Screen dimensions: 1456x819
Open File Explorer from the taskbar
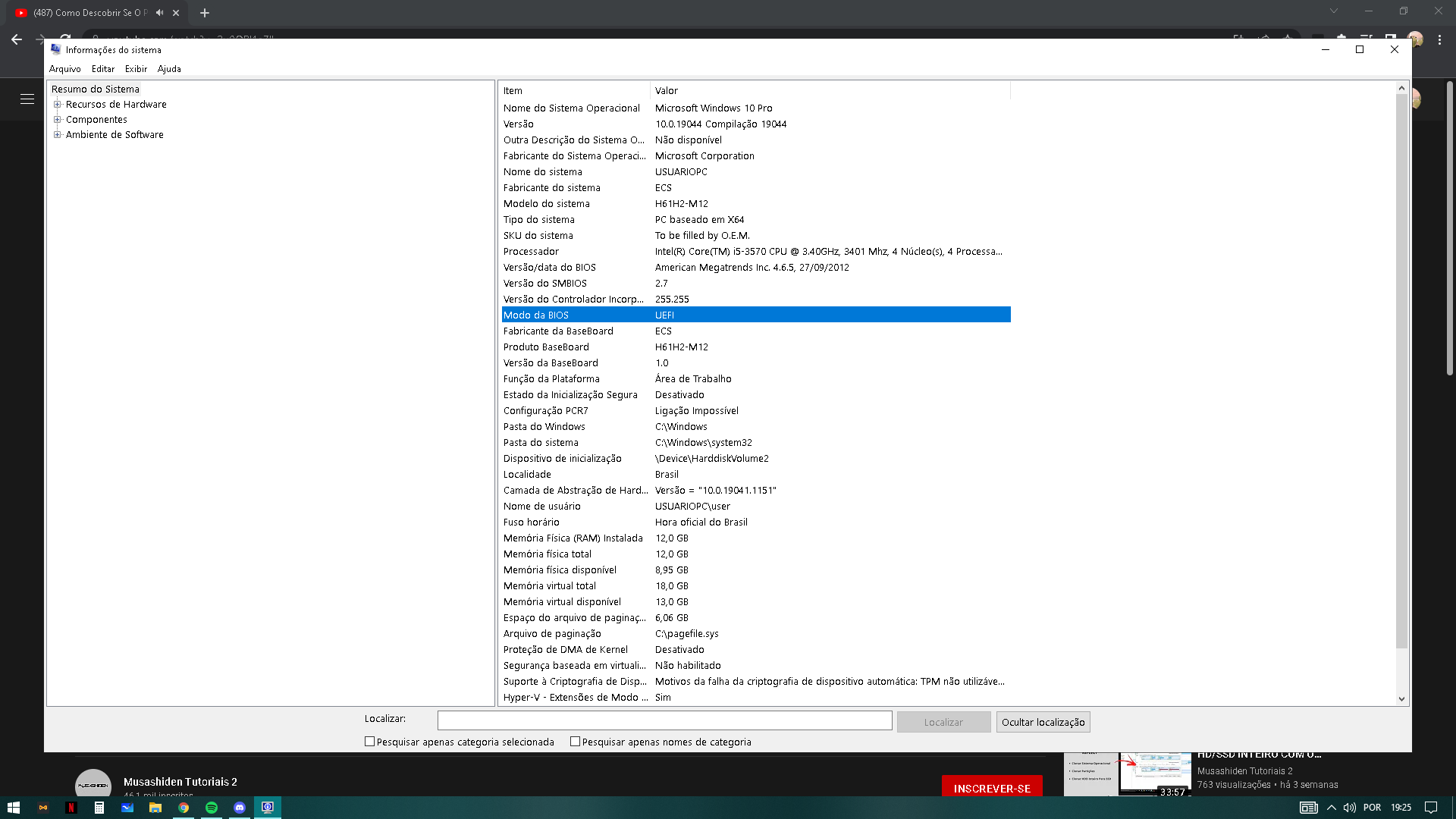pyautogui.click(x=155, y=808)
